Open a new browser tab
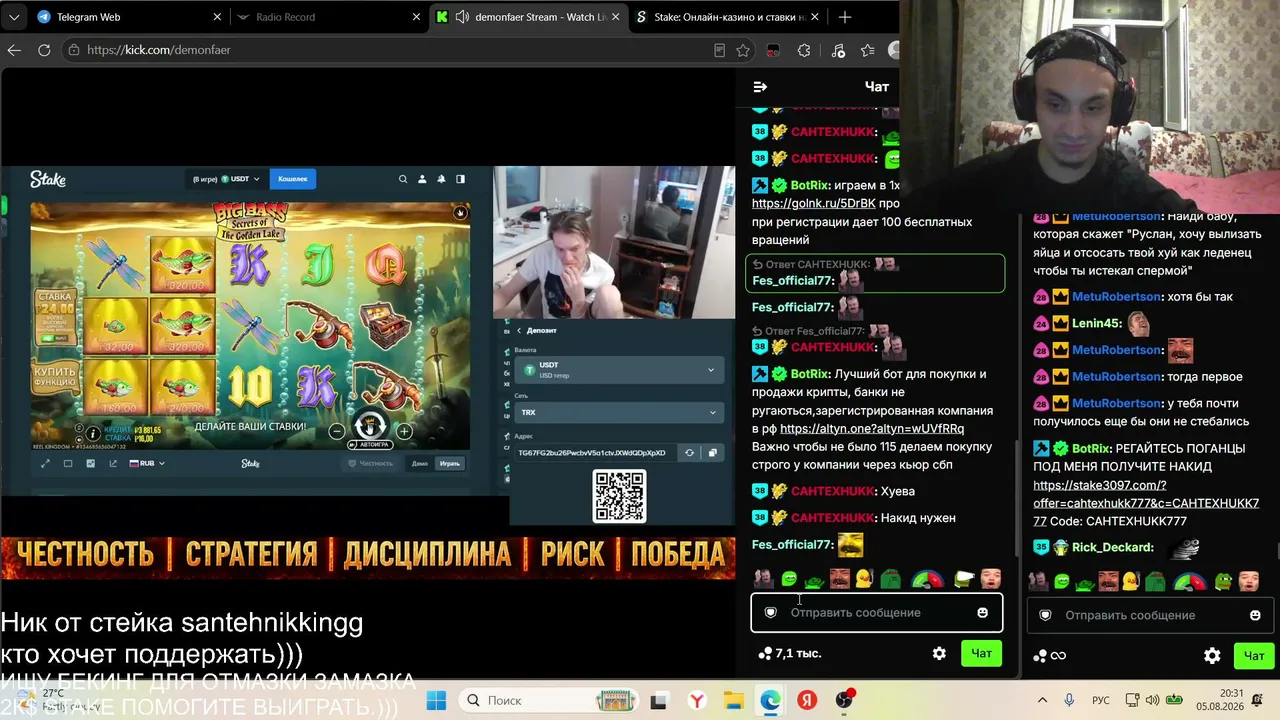The image size is (1280, 720). tap(845, 17)
